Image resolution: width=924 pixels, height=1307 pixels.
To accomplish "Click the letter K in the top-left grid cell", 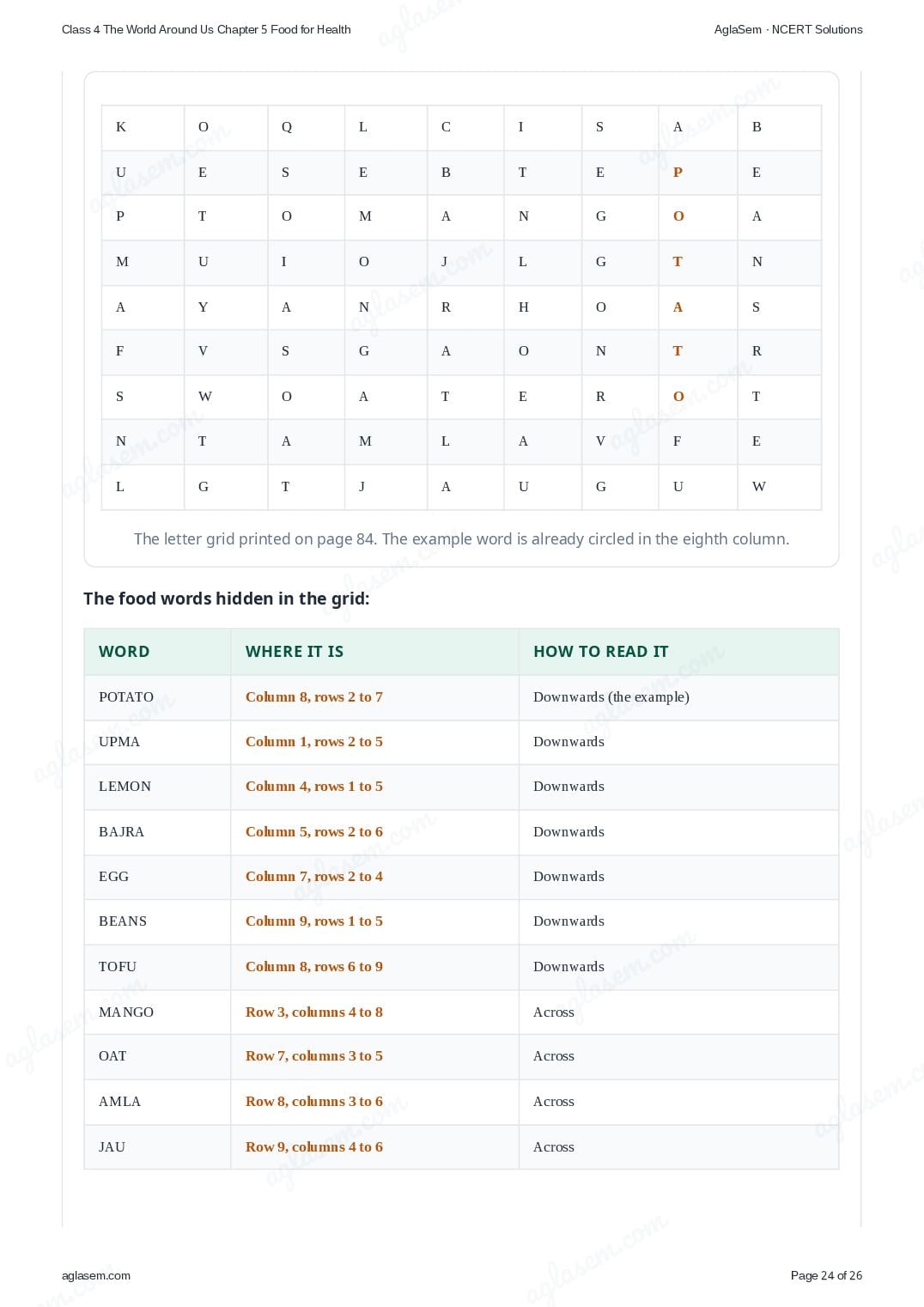I will pyautogui.click(x=120, y=127).
